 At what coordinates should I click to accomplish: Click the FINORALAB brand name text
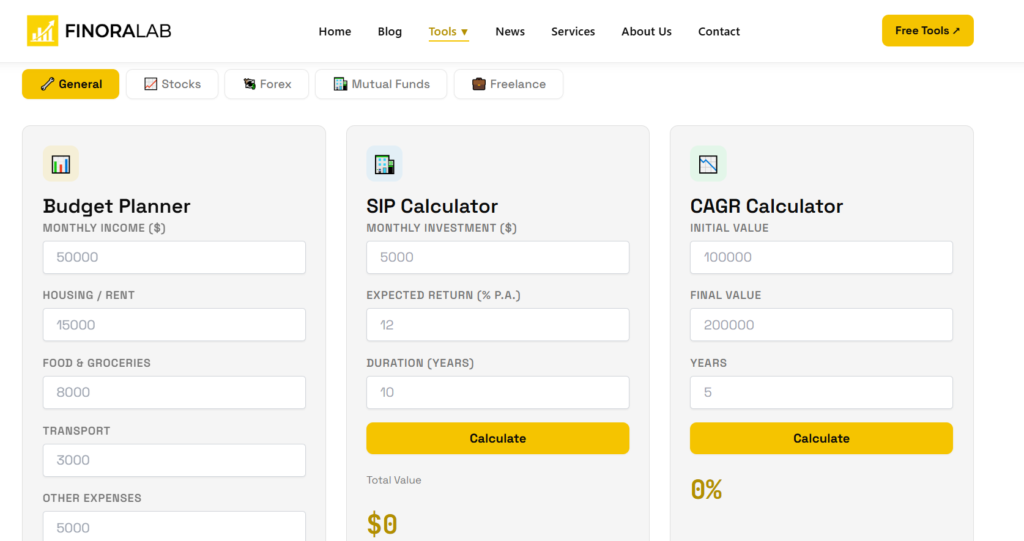tap(118, 31)
